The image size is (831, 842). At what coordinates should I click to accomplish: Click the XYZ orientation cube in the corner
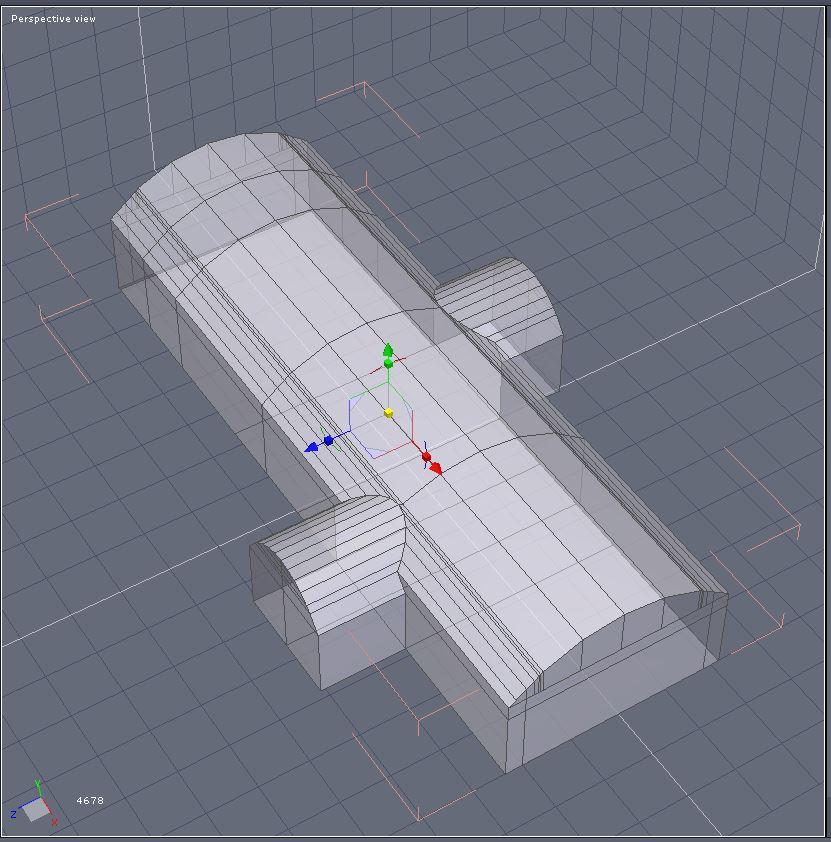pos(35,807)
